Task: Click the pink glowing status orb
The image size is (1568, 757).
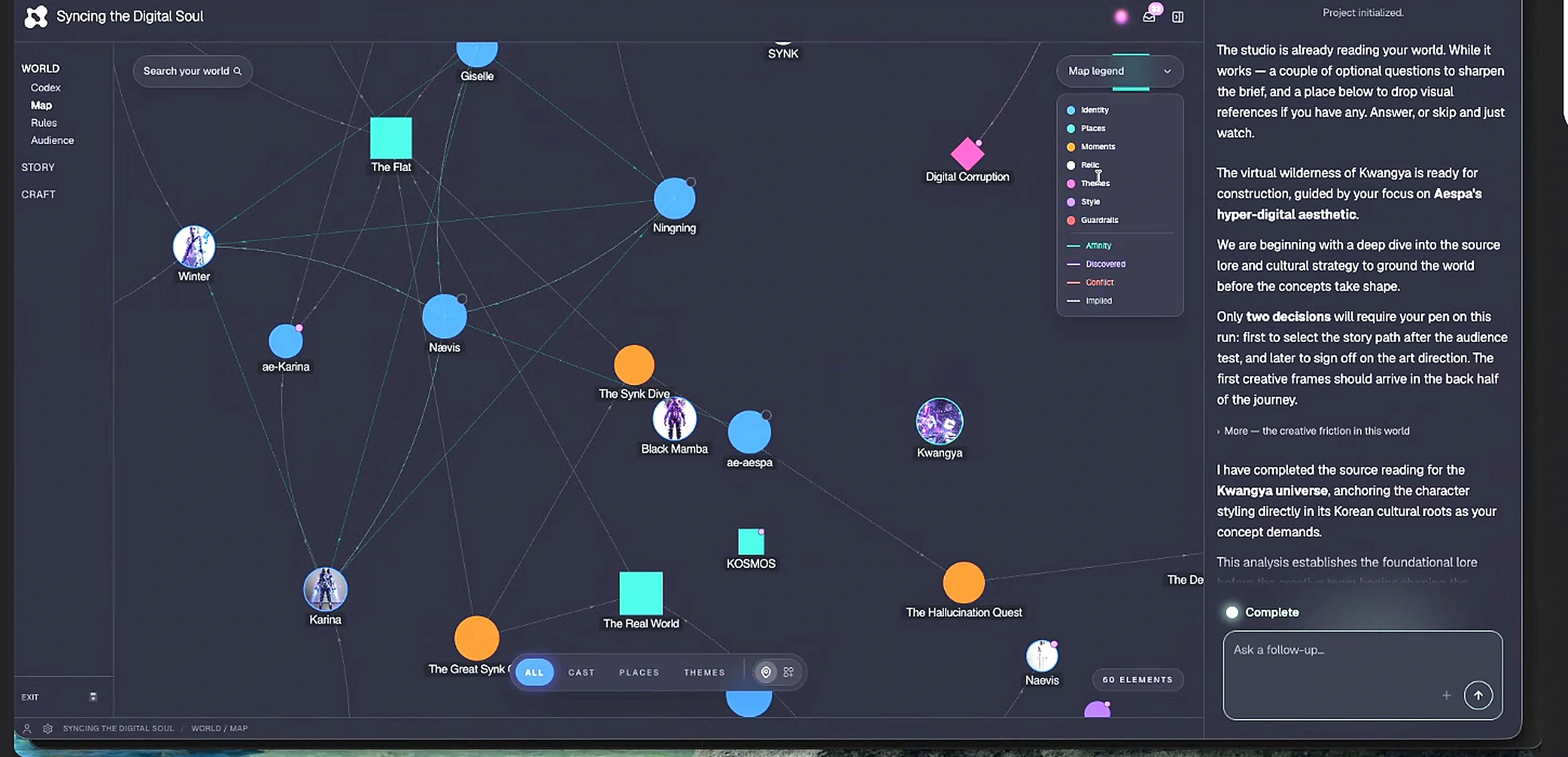Action: click(1121, 17)
